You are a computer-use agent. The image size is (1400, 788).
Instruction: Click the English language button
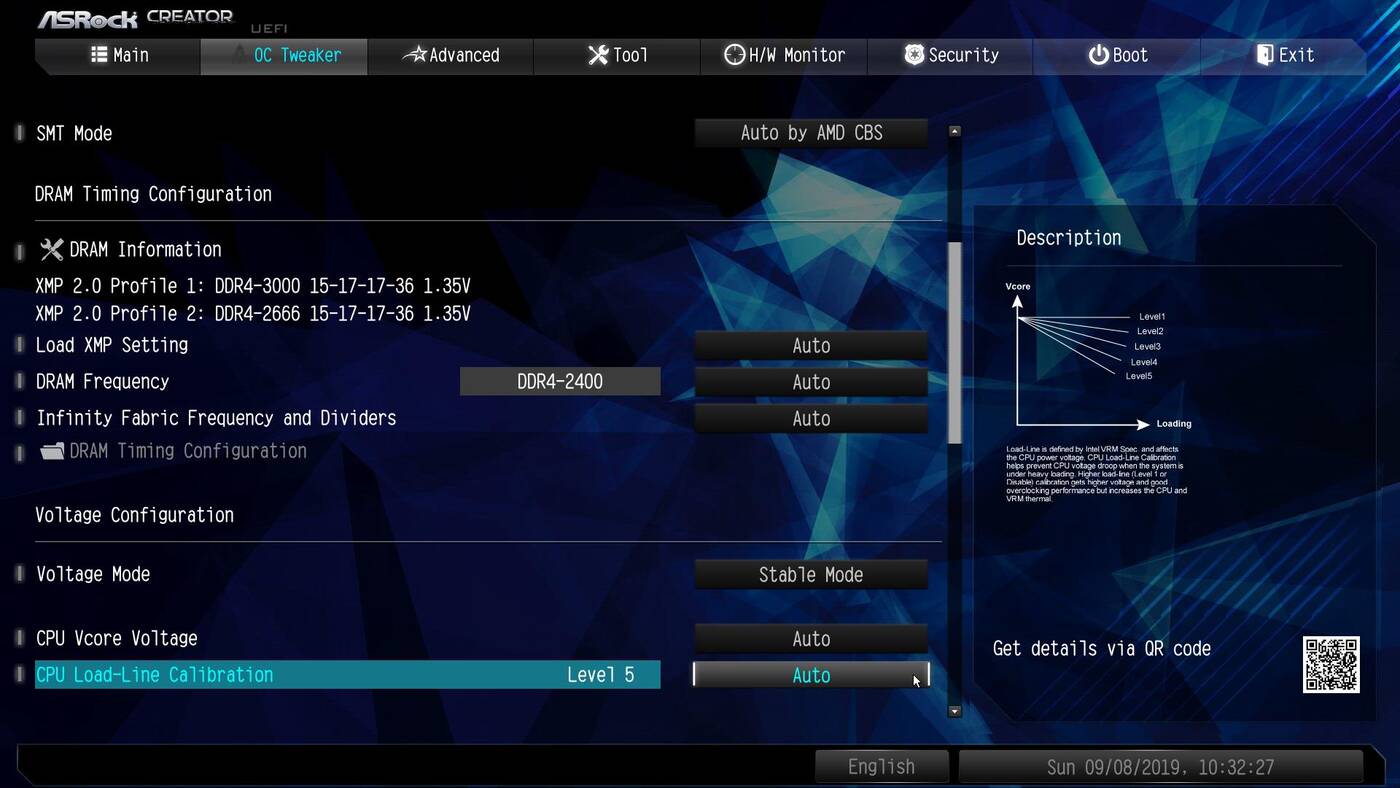(881, 767)
